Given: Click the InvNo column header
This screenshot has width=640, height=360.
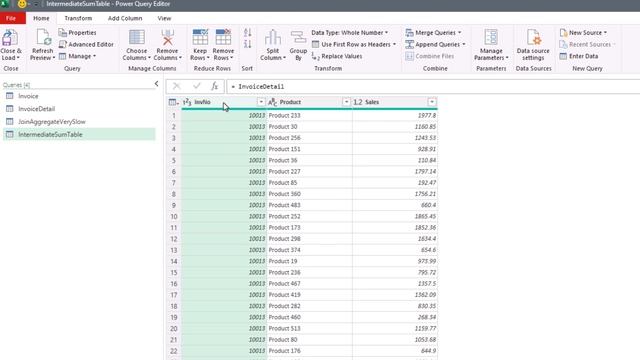Looking at the screenshot, I should [x=224, y=102].
